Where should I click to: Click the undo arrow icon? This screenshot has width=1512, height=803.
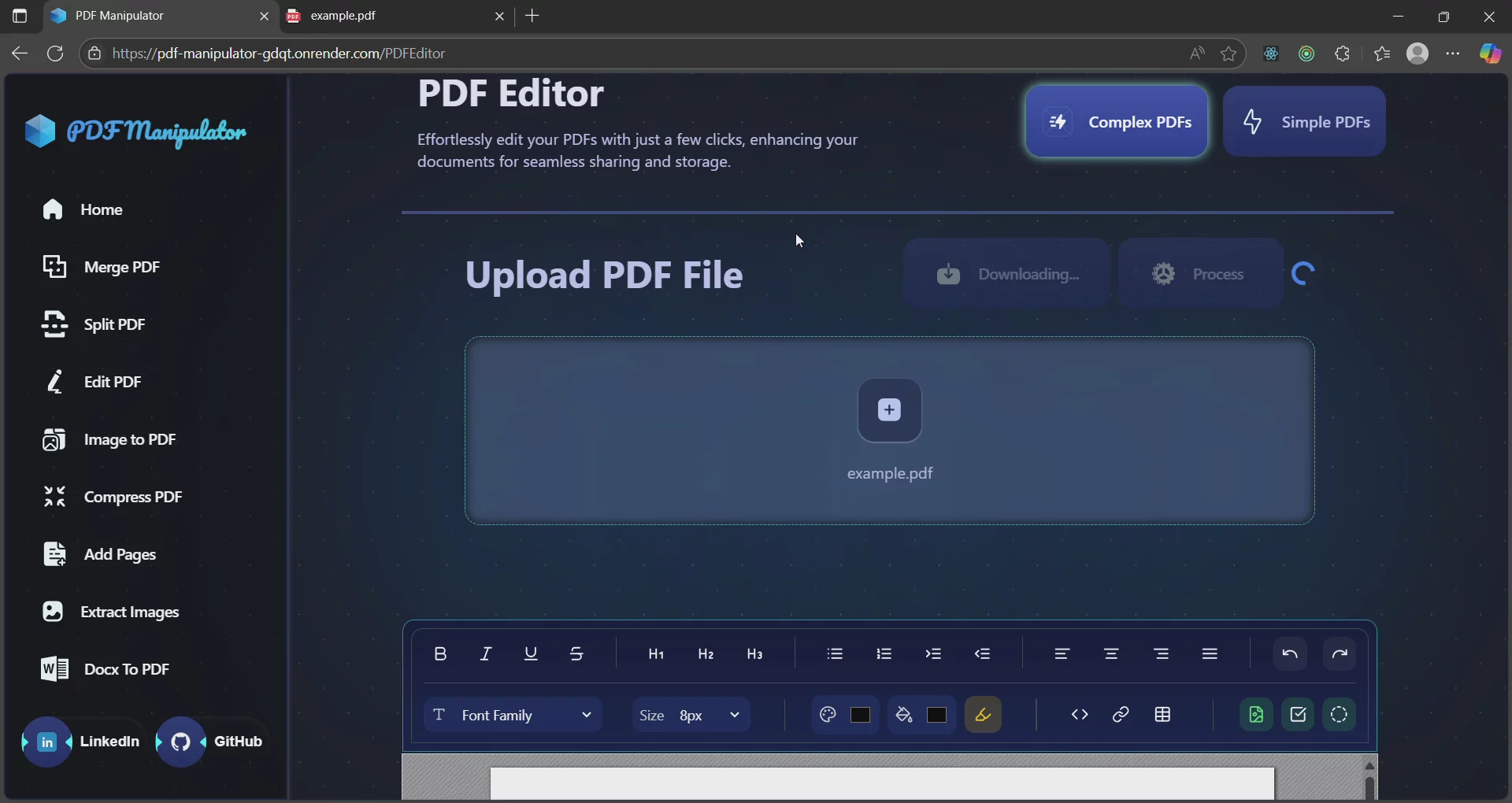(x=1290, y=653)
